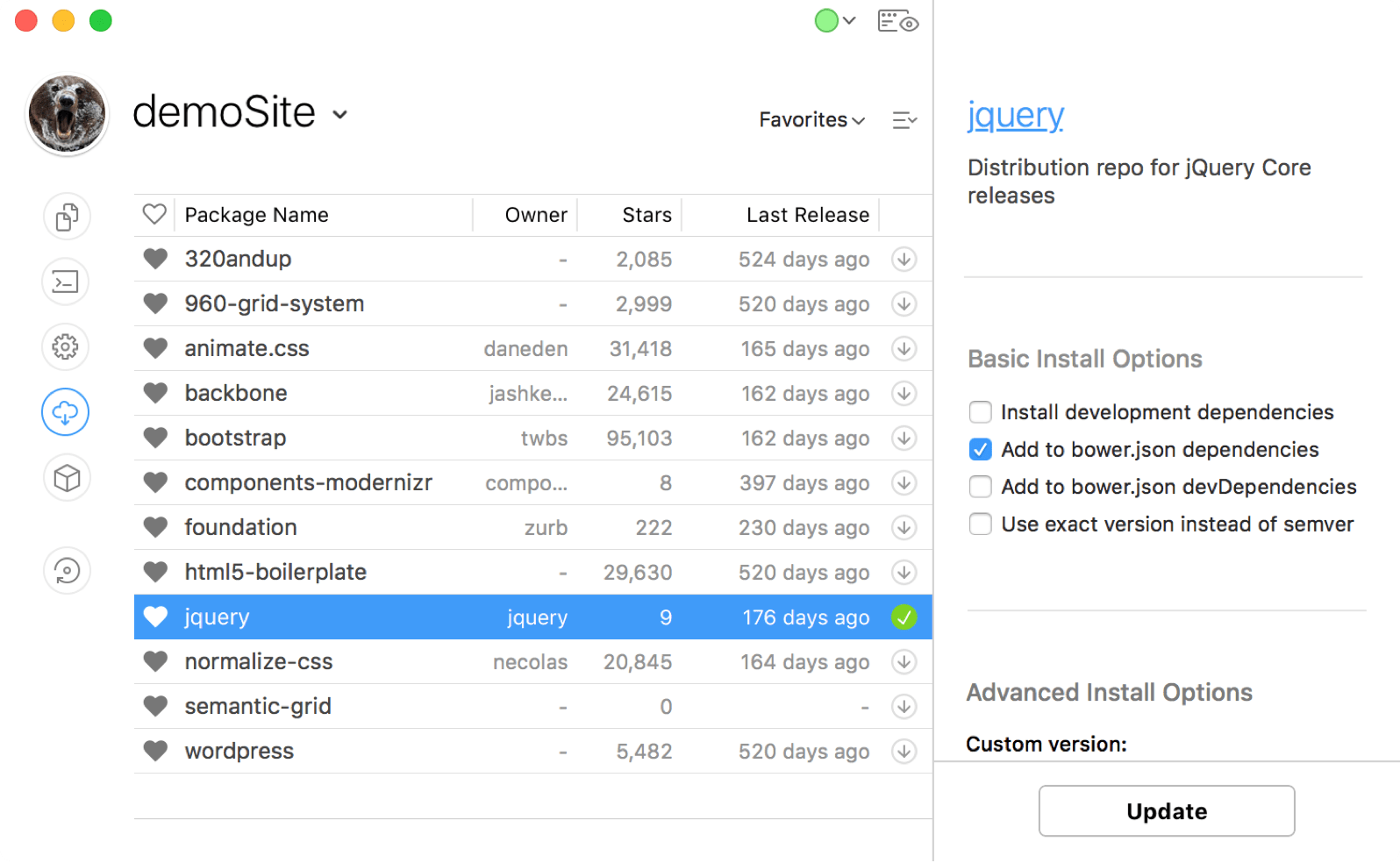Click download arrow for html5-boilerplate
This screenshot has height=863, width=1400.
(x=904, y=573)
